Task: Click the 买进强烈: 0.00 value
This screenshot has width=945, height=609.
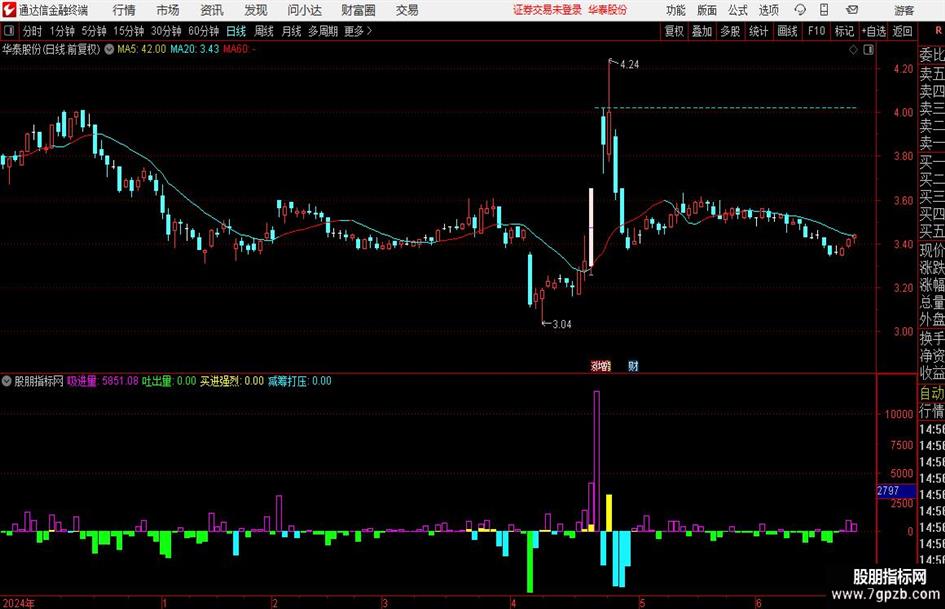Action: pos(233,381)
